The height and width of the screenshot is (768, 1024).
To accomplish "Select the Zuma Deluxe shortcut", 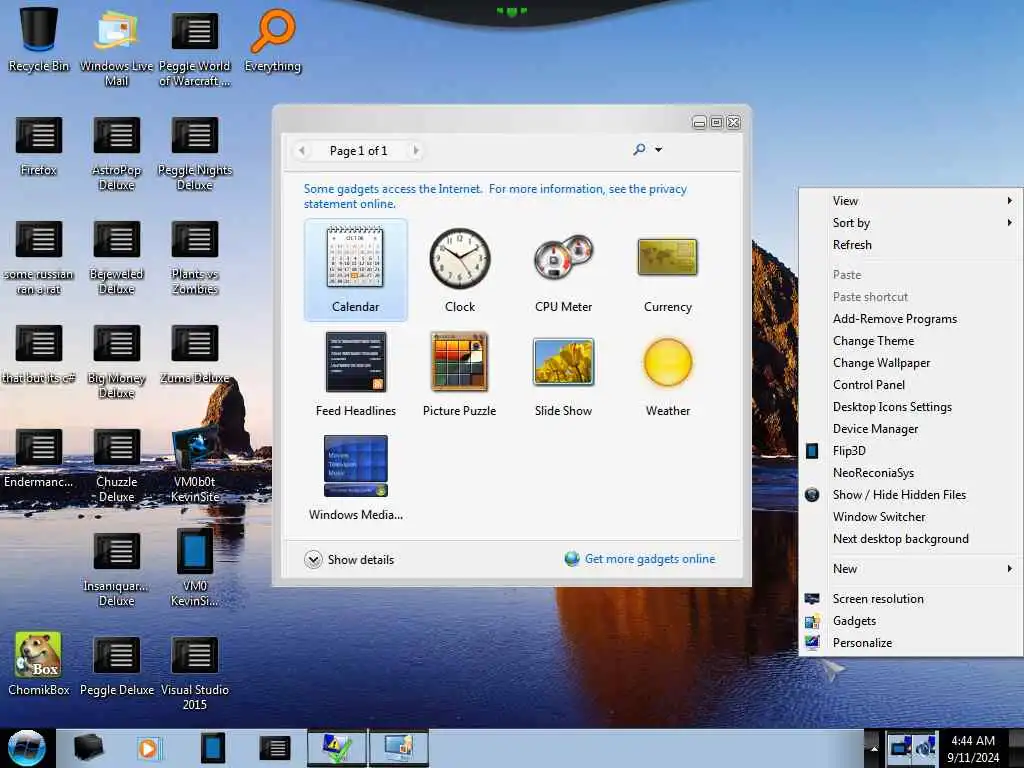I will pos(195,354).
